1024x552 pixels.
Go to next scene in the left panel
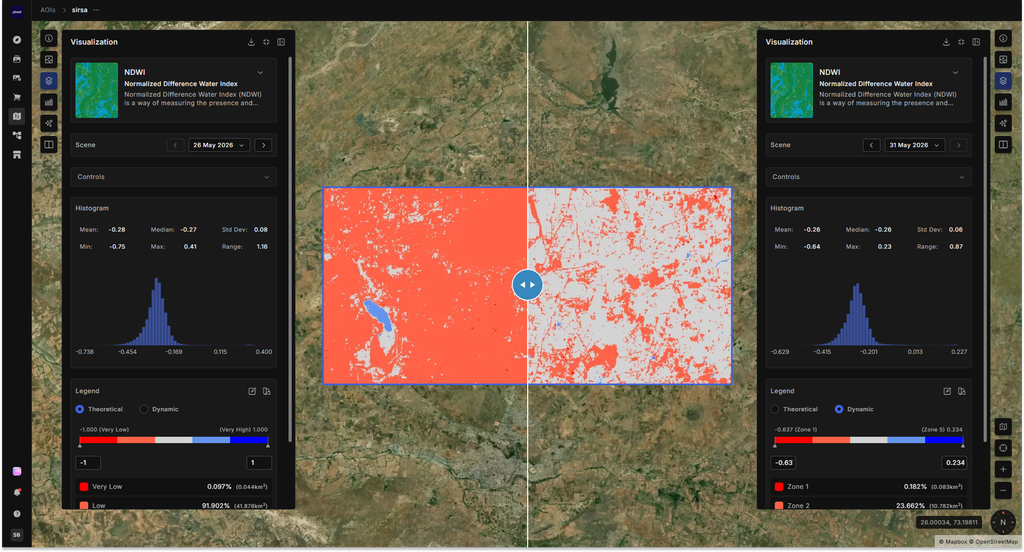click(264, 145)
